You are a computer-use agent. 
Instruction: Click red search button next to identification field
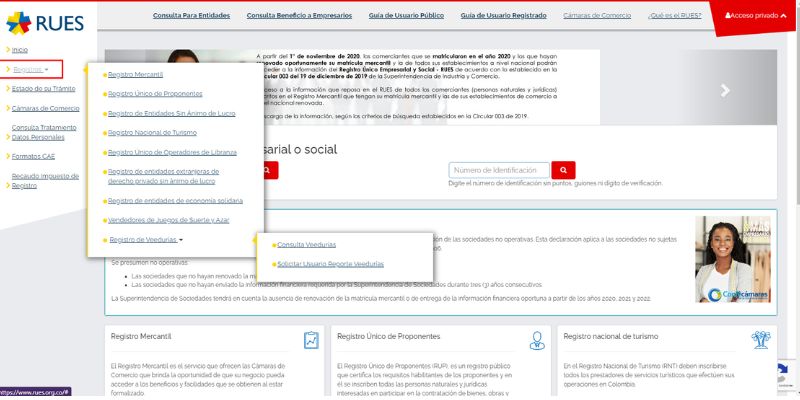pyautogui.click(x=563, y=170)
